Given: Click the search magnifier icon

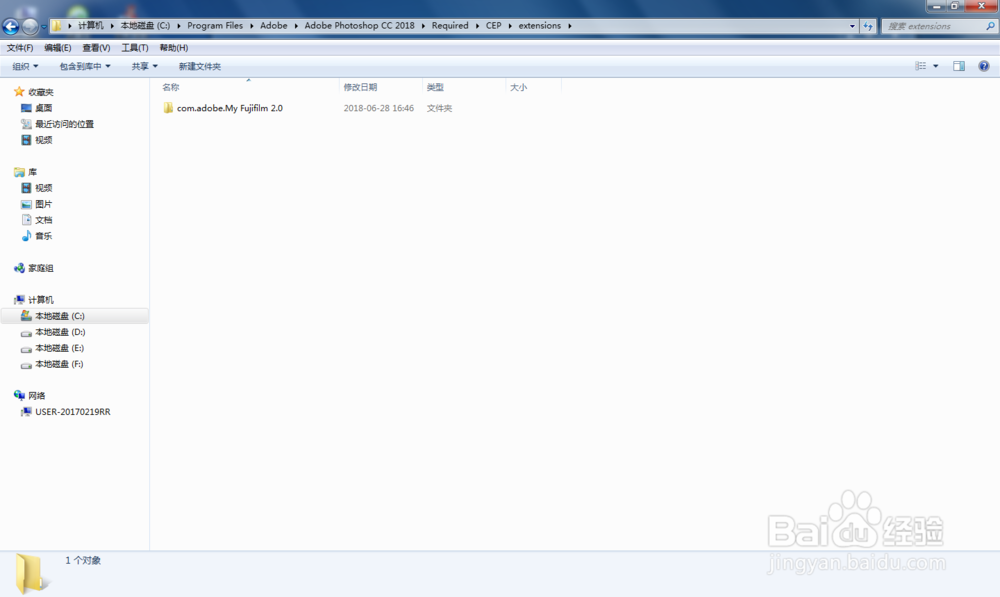Looking at the screenshot, I should [990, 26].
